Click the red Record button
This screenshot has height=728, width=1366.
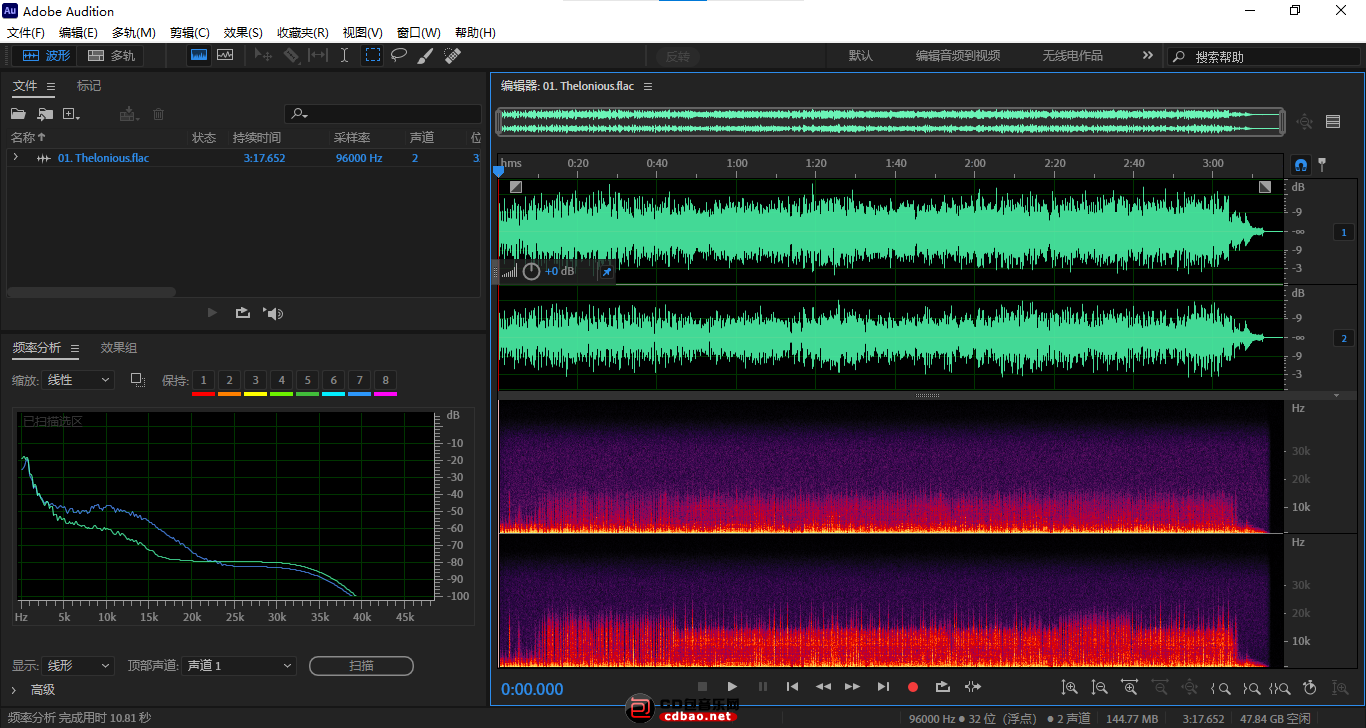912,687
